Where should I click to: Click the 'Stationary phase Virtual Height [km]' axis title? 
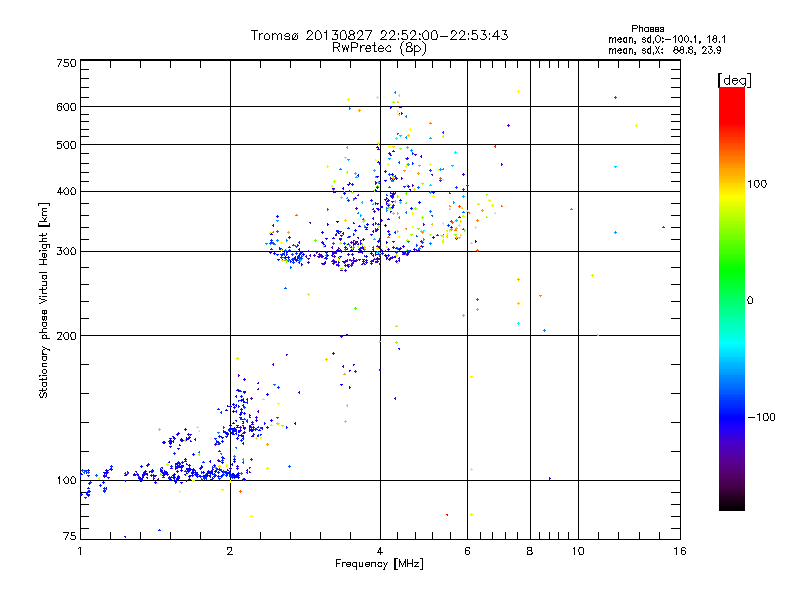(x=43, y=300)
